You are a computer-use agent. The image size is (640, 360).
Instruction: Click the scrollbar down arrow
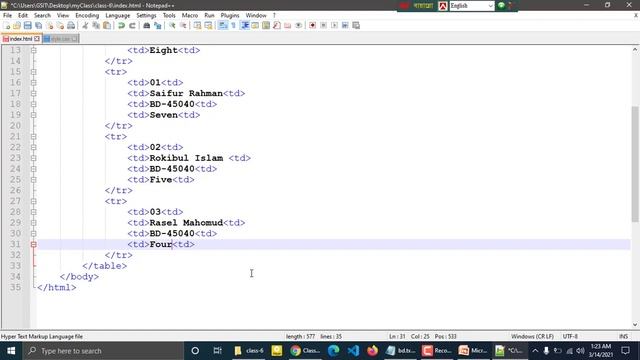635,325
